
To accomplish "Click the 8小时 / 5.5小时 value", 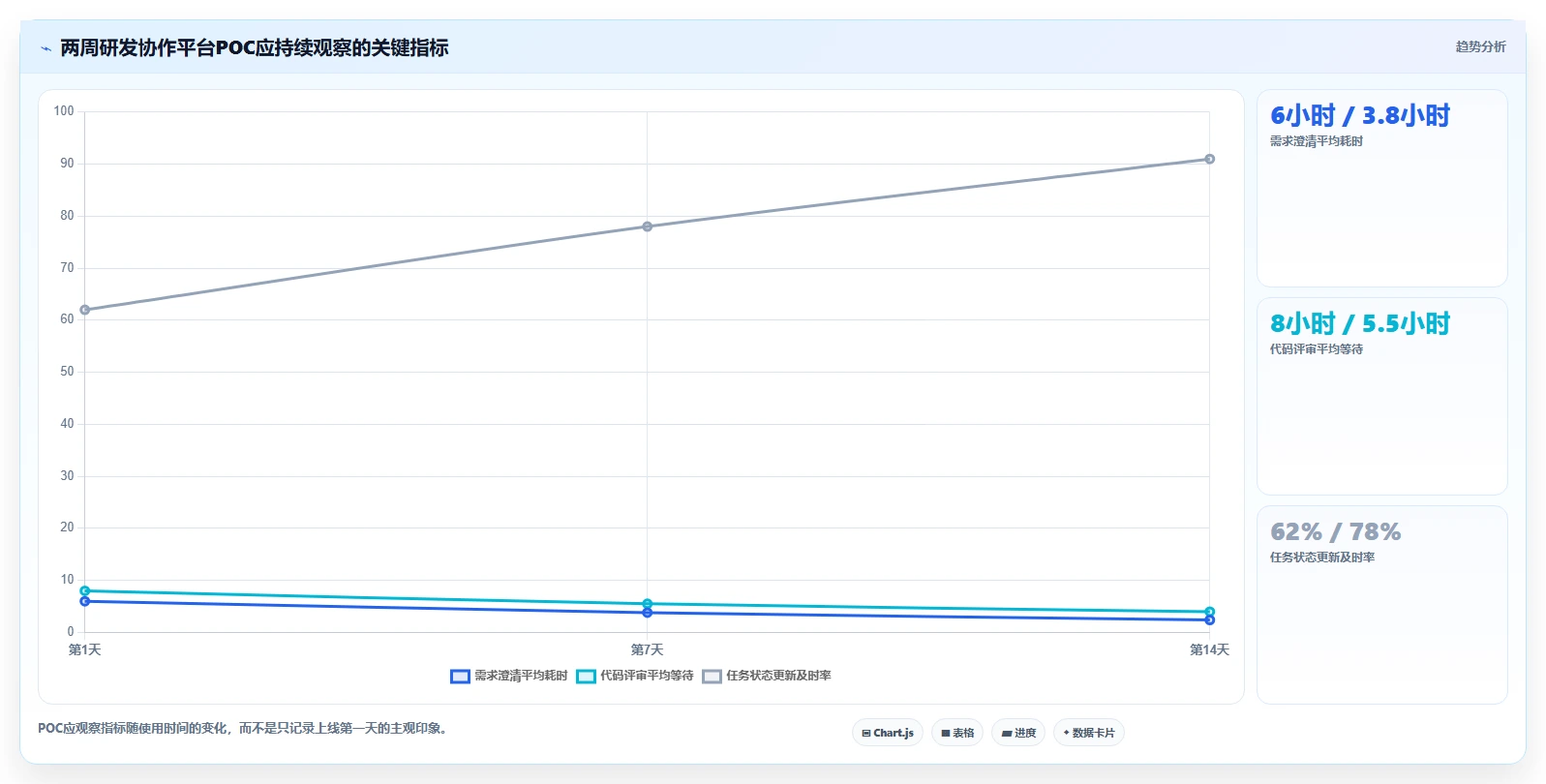I will coord(1360,324).
